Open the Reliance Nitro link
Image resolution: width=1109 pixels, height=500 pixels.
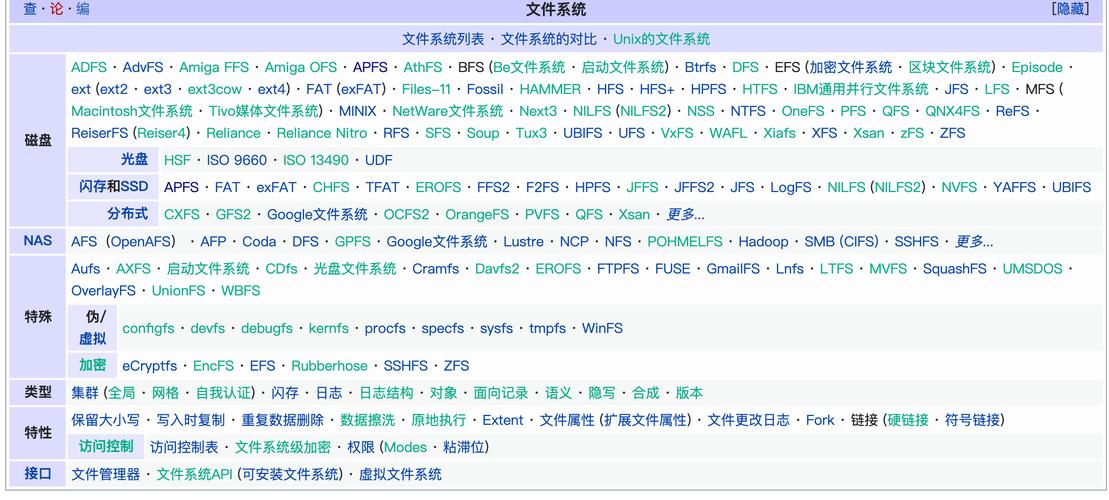pos(322,133)
